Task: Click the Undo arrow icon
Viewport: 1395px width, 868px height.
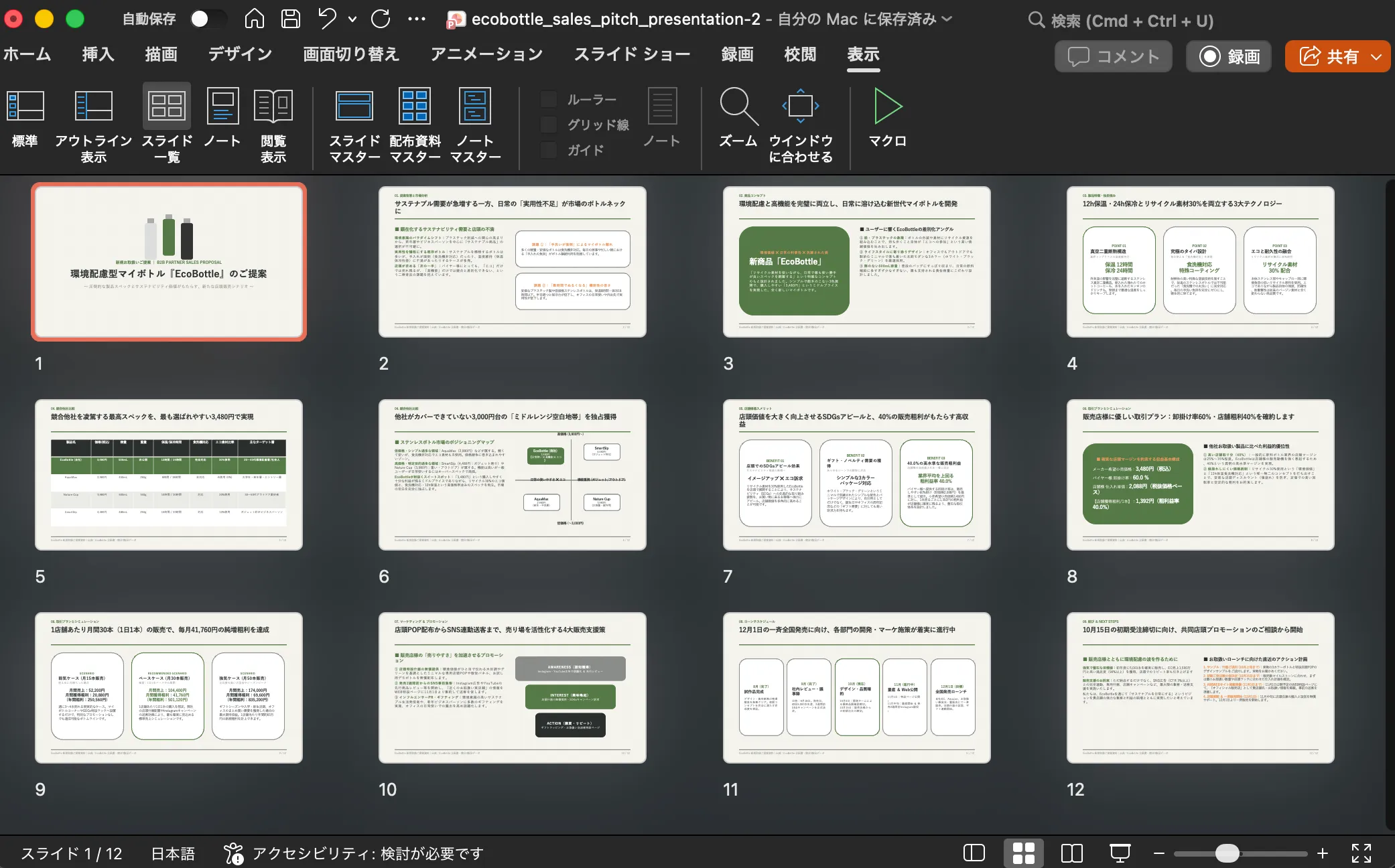Action: coord(327,19)
